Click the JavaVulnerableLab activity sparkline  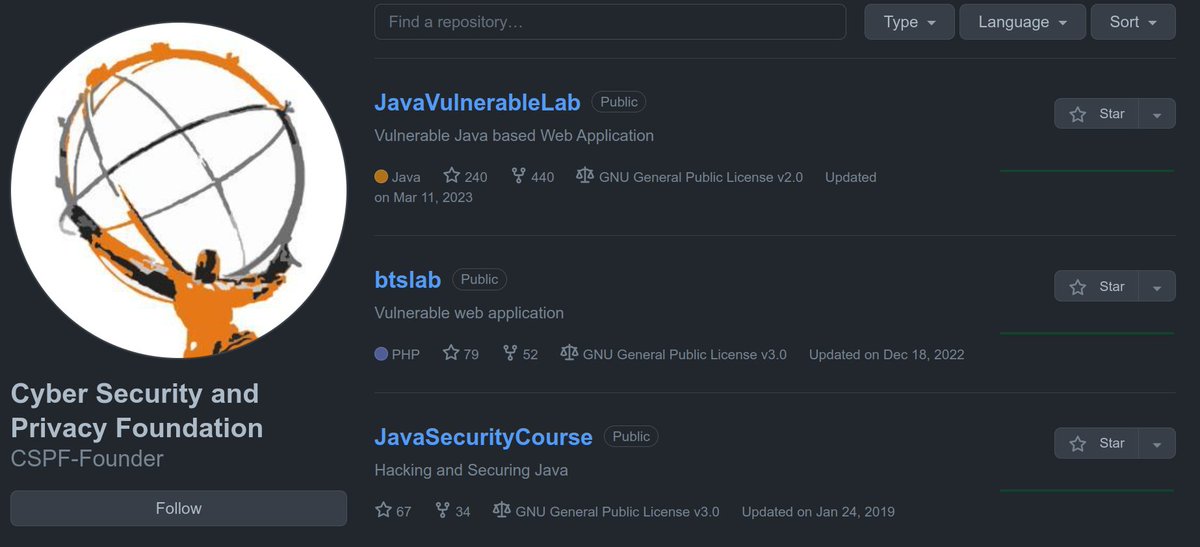pyautogui.click(x=1087, y=171)
